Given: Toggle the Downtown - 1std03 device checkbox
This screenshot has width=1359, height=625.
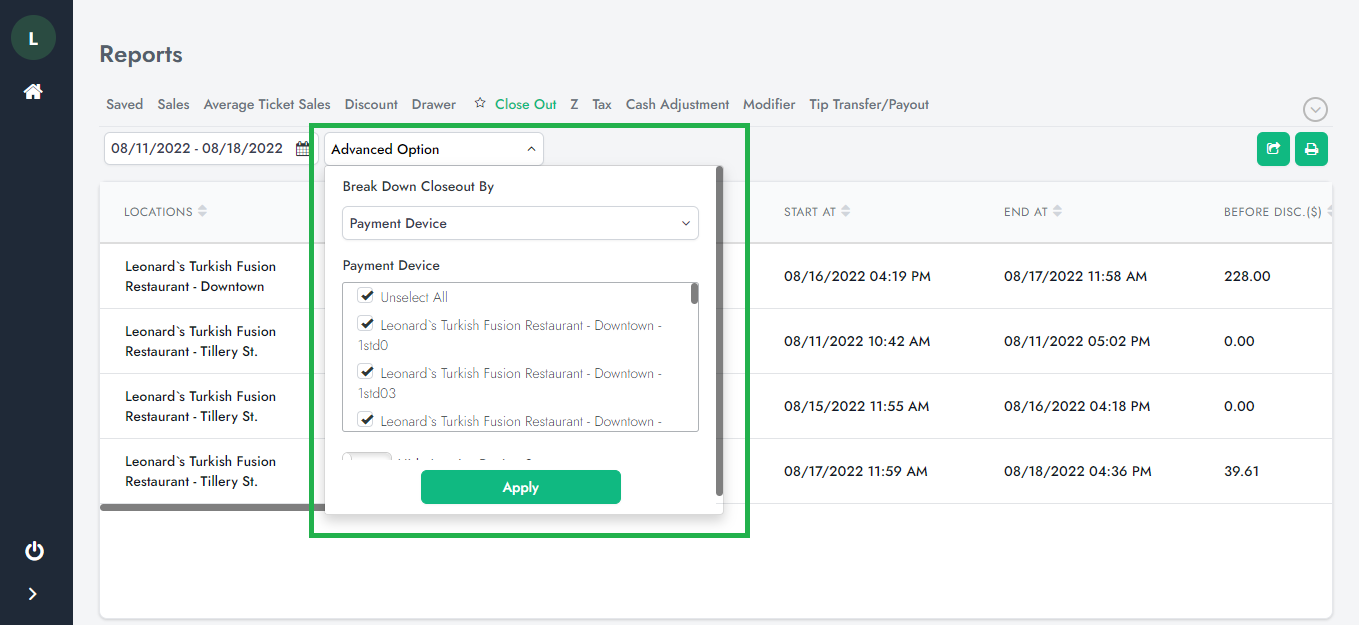Looking at the screenshot, I should [x=366, y=373].
